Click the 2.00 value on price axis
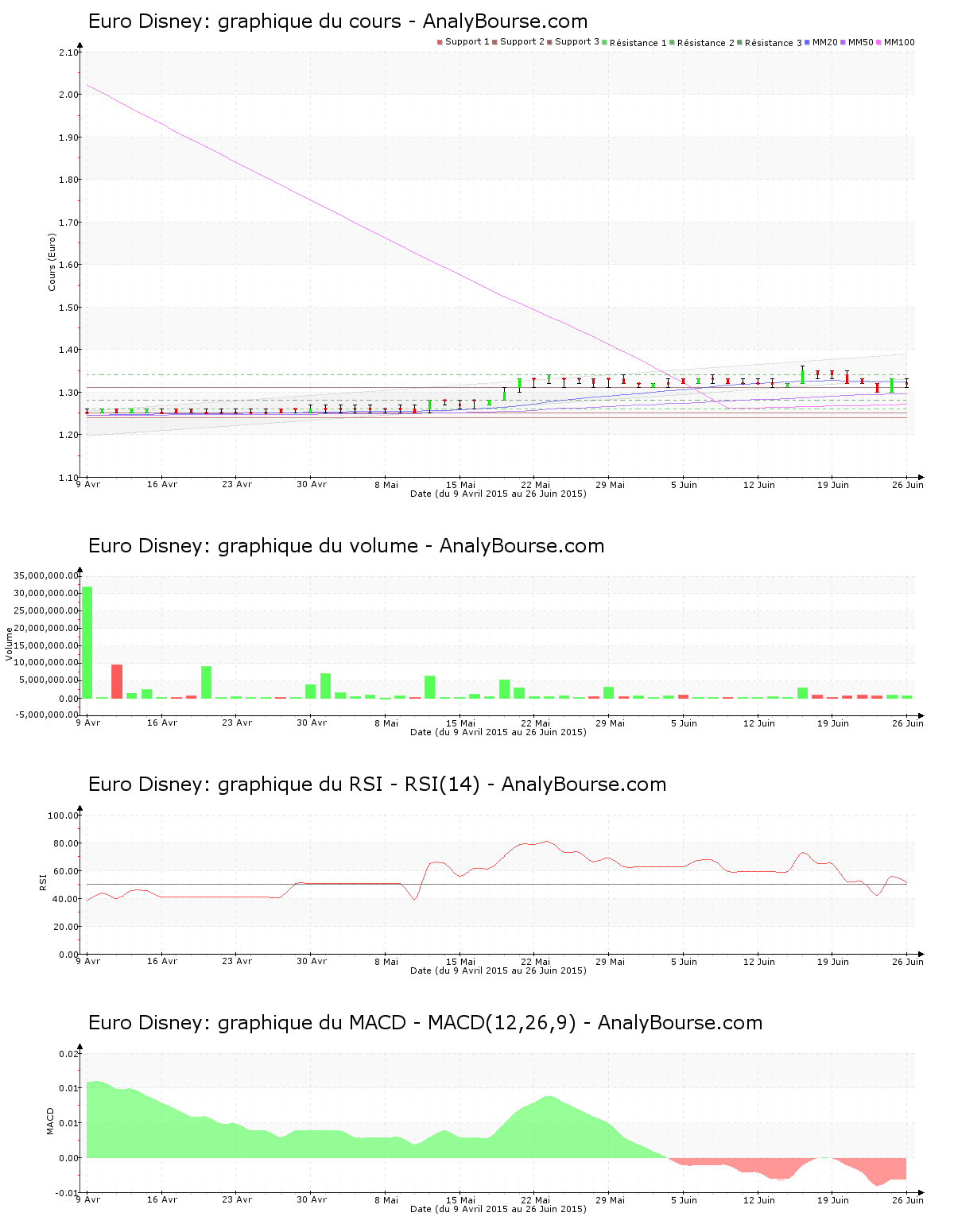This screenshot has height=1232, width=954. 69,95
